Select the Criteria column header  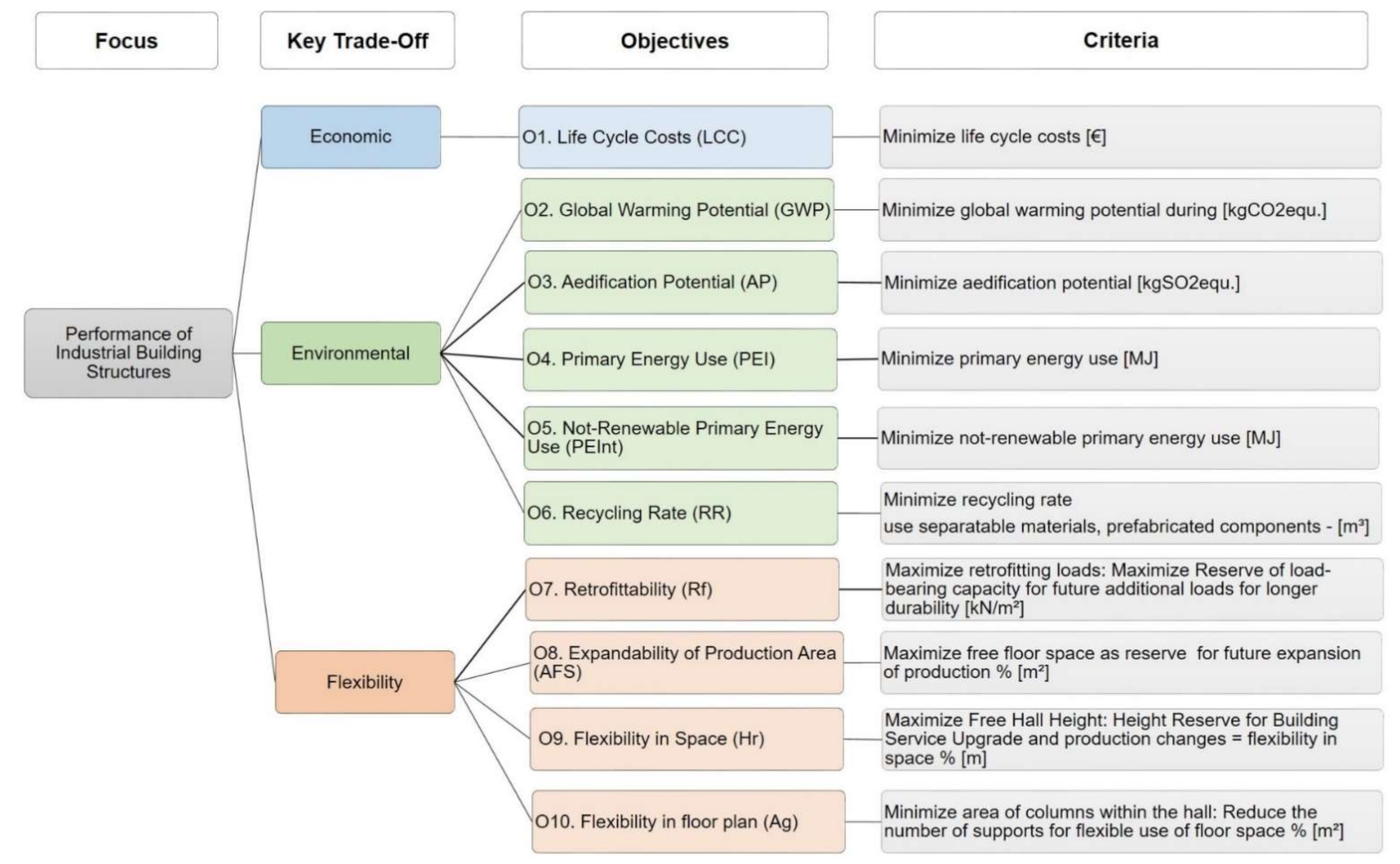point(1119,40)
